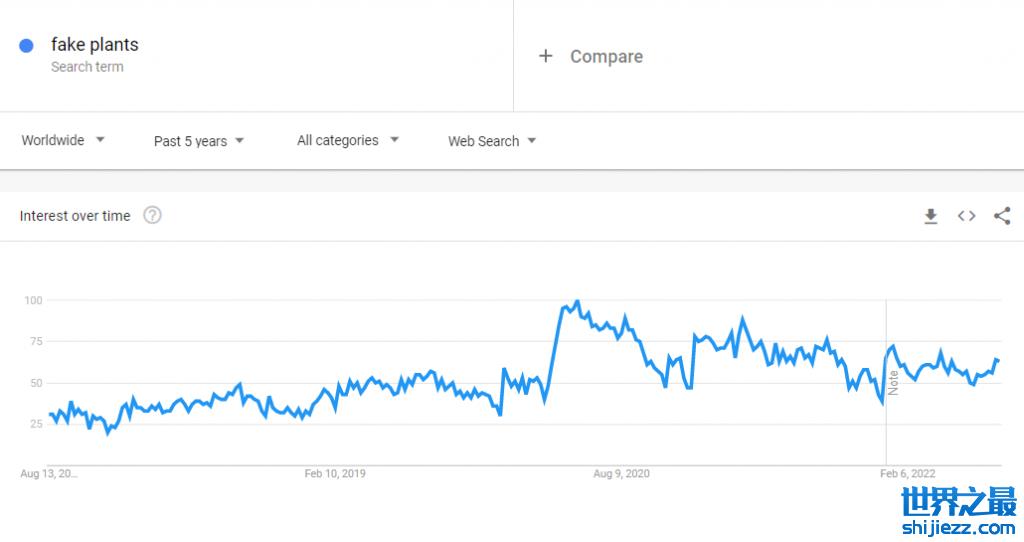1024x542 pixels.
Task: Download the interest over time data
Action: (931, 216)
